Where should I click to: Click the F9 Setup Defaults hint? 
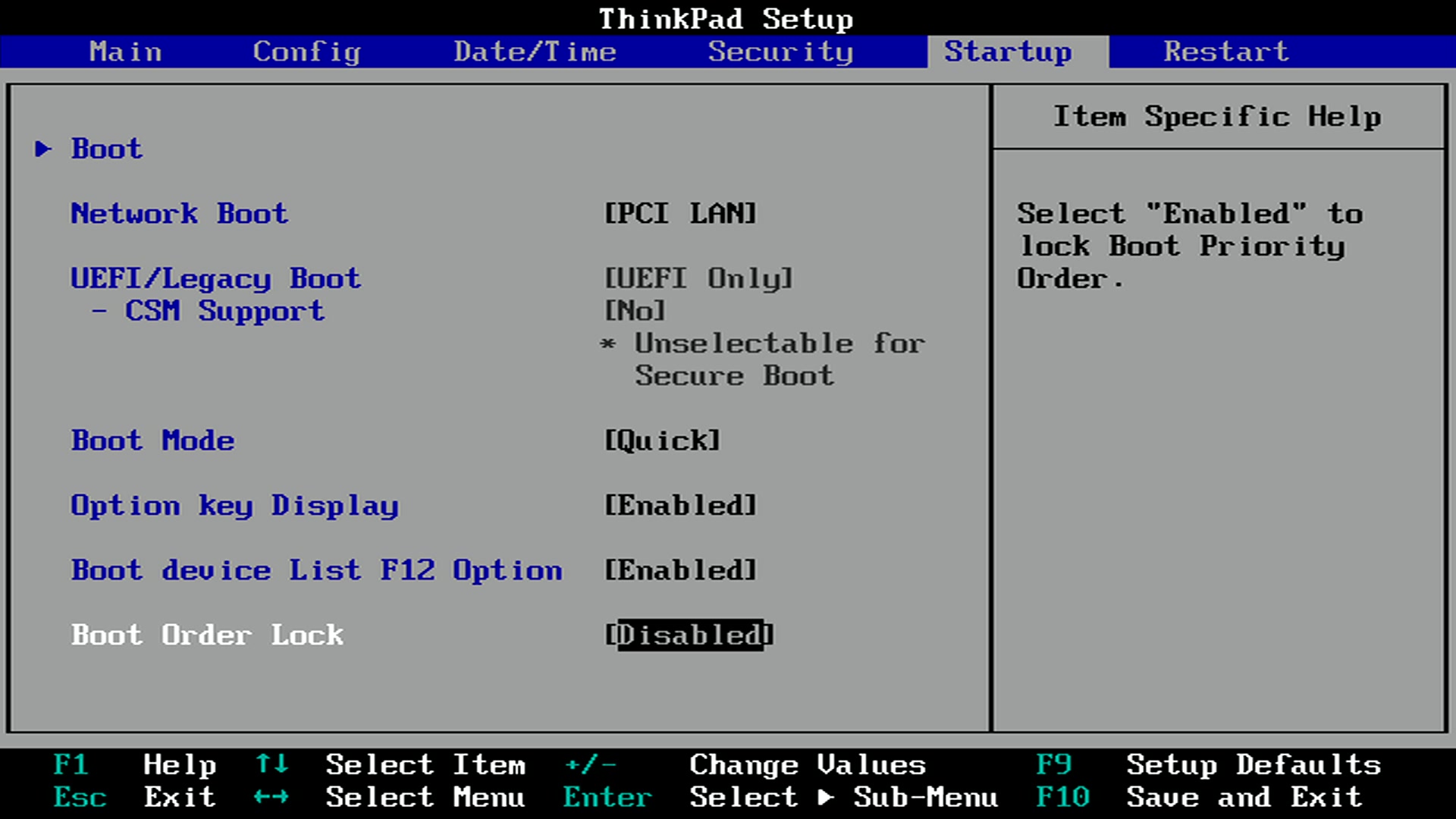(x=1208, y=764)
